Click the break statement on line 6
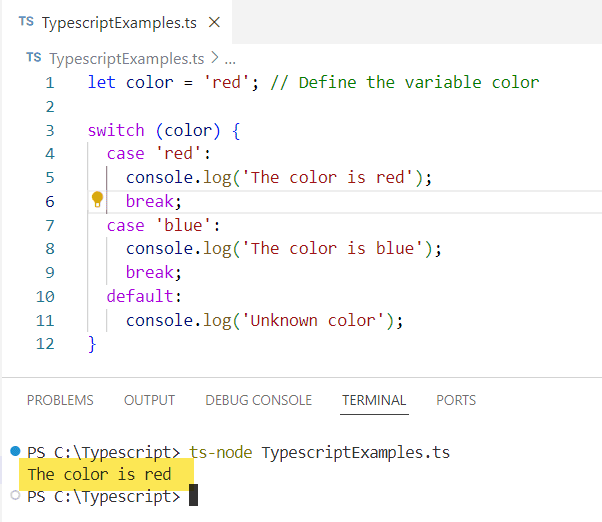The image size is (602, 522). point(154,201)
